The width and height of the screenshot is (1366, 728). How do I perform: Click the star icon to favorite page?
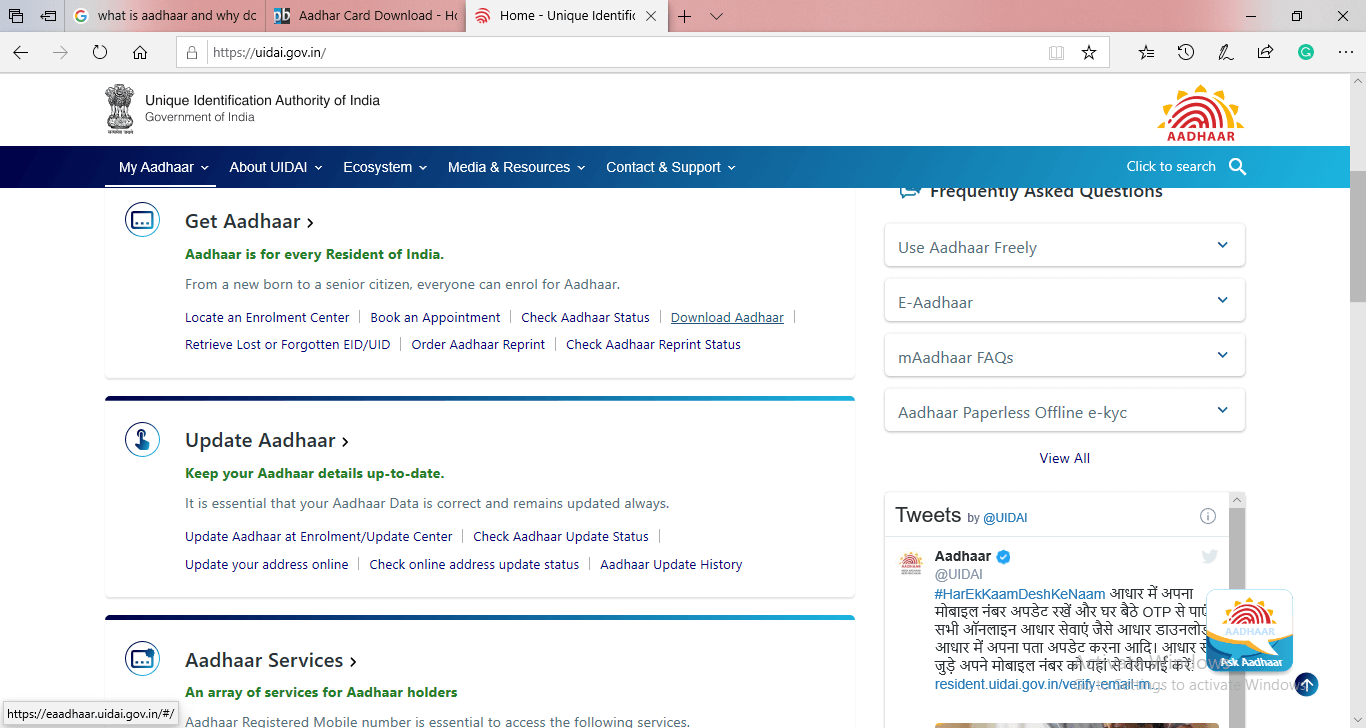click(x=1089, y=53)
